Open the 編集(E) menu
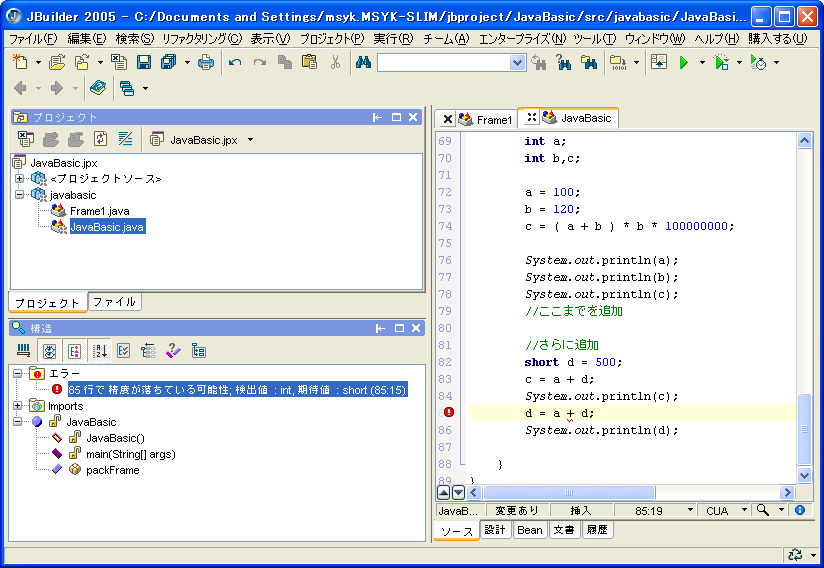824x568 pixels. [86, 39]
